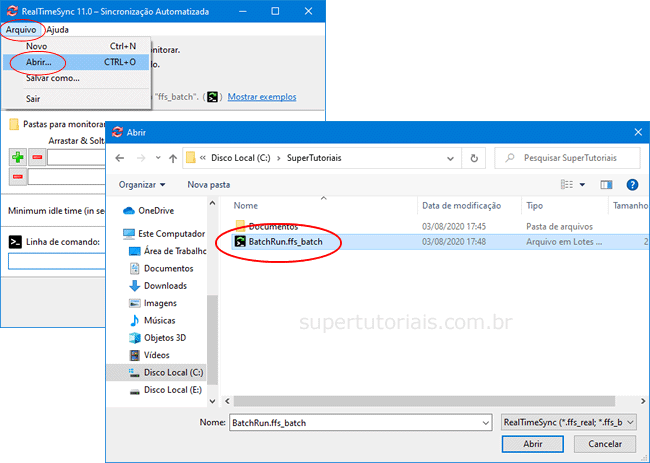Click the red minus remove-folder icon

tap(37, 157)
